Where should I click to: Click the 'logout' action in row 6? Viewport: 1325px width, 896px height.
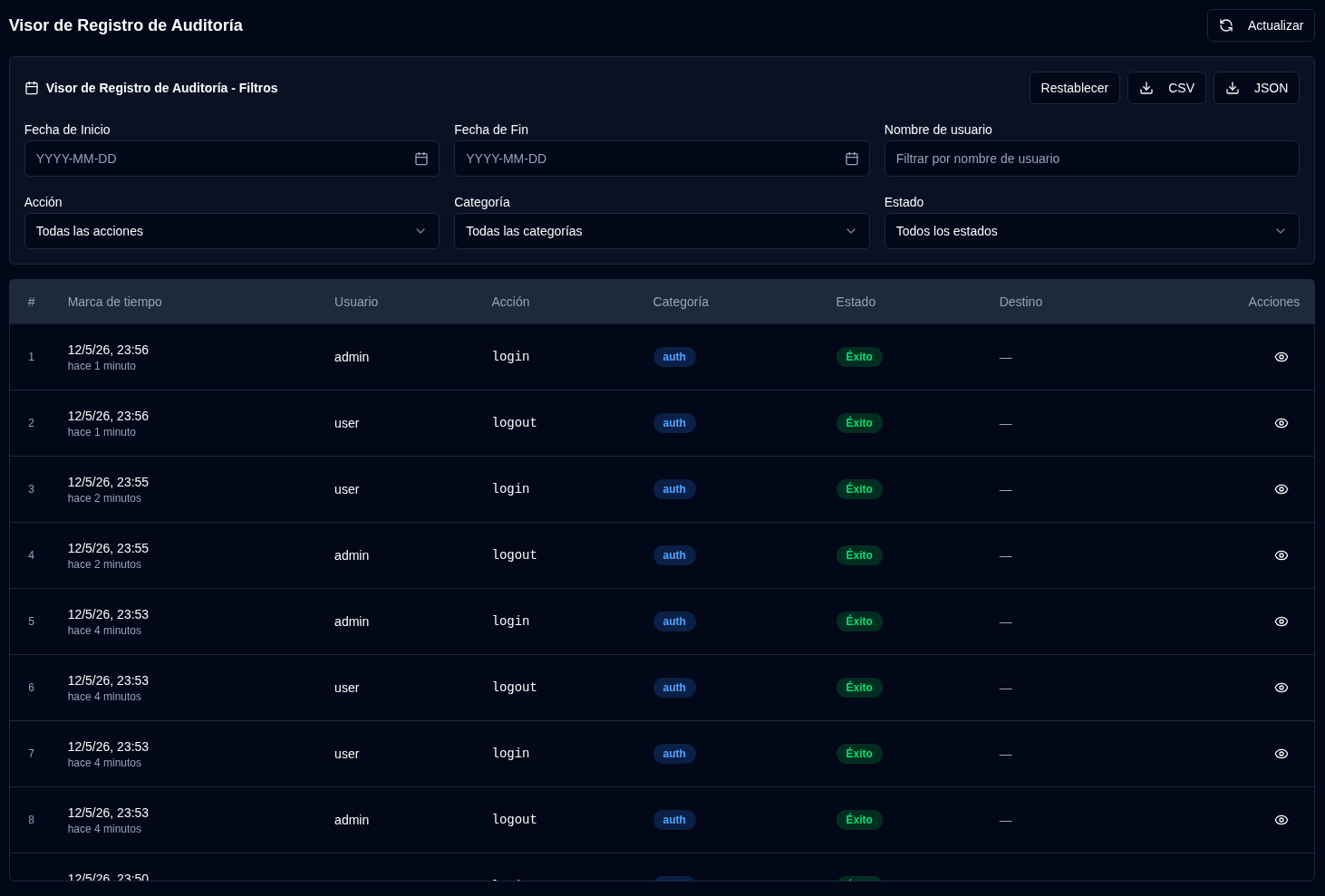point(514,687)
